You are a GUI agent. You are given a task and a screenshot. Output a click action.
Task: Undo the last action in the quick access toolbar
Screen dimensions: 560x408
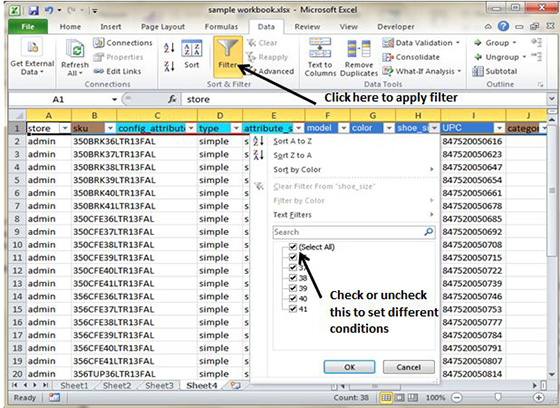click(49, 10)
